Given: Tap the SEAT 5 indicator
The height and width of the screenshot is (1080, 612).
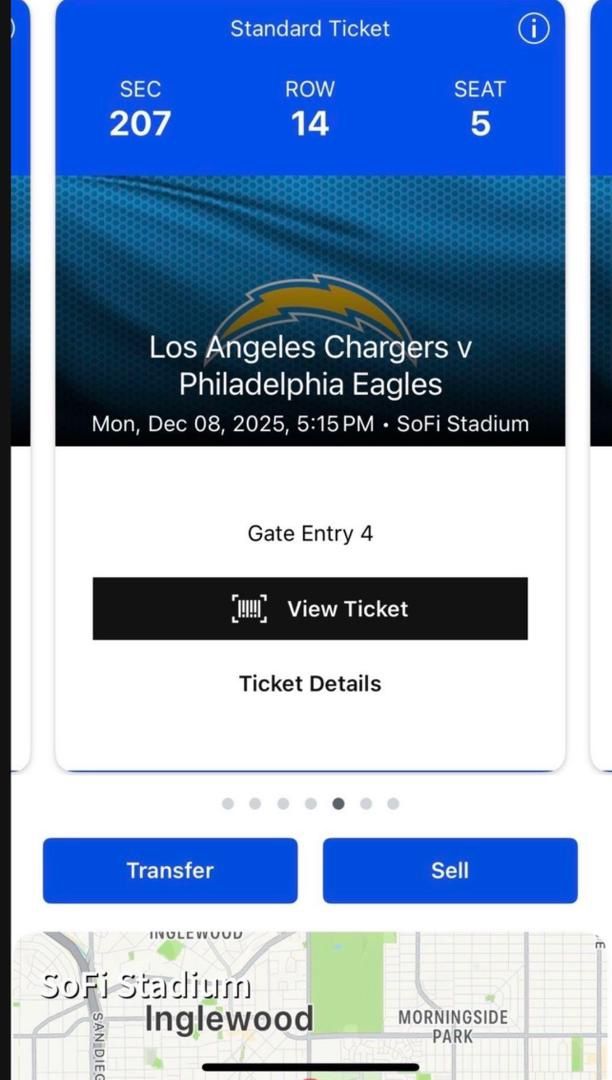Looking at the screenshot, I should tap(479, 108).
